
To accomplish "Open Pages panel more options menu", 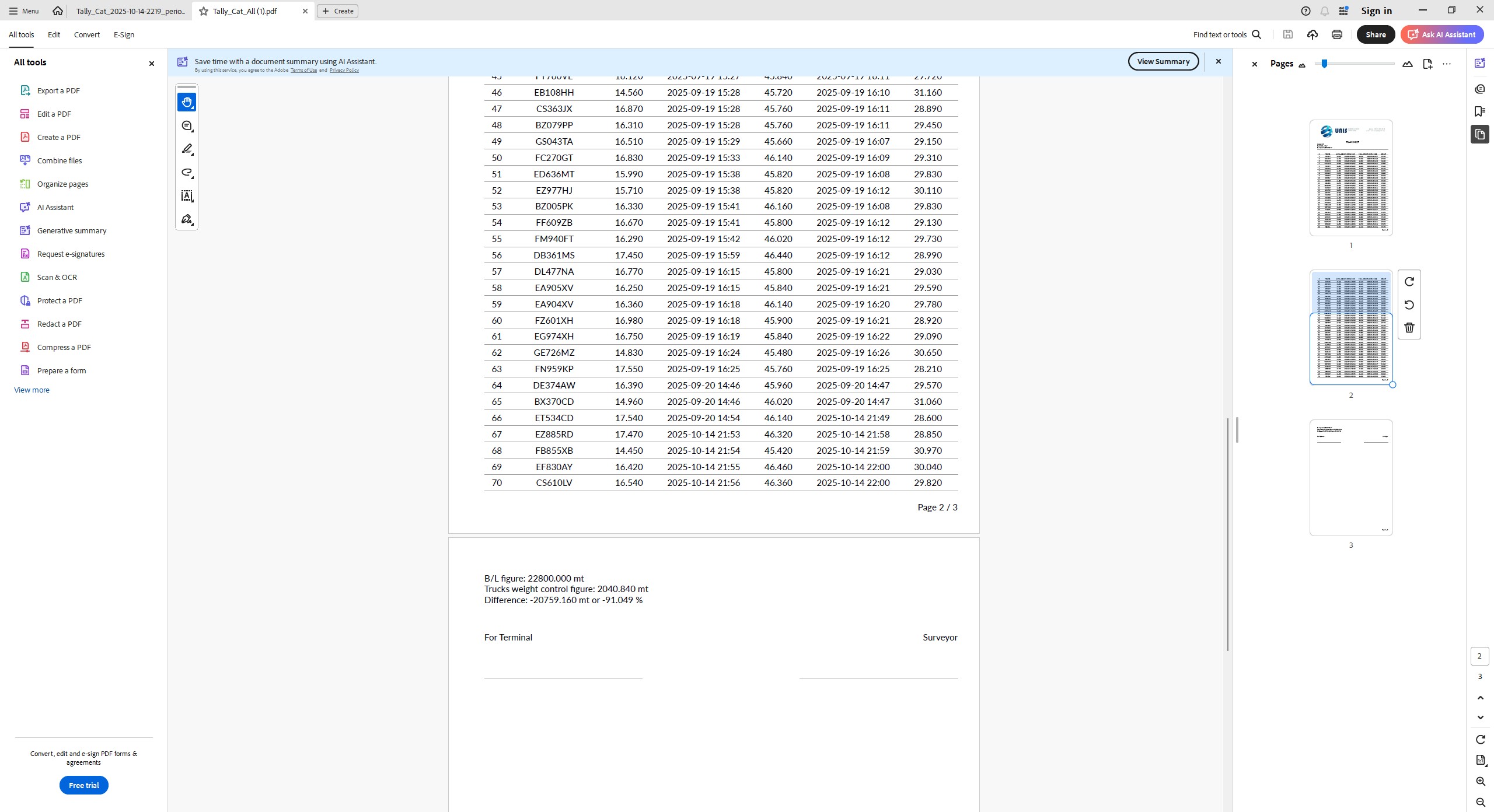I will point(1446,64).
